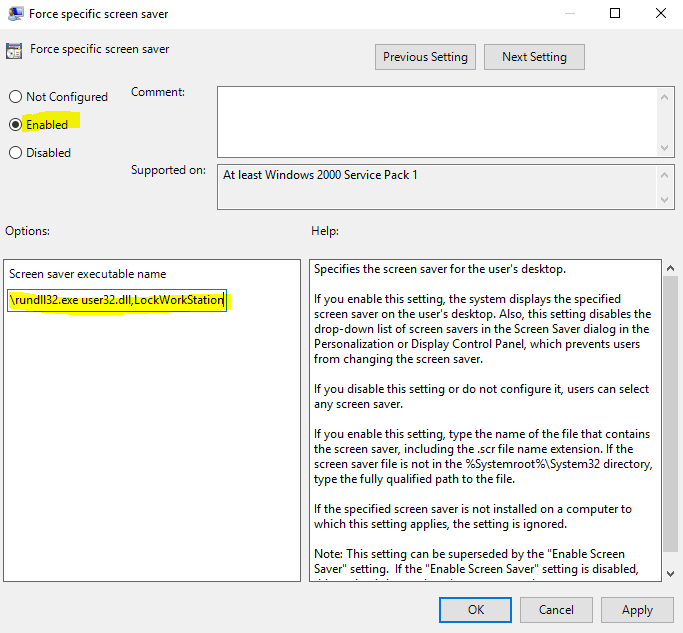This screenshot has height=633, width=683.
Task: Click the Supported on scroll down arrow
Action: 667,201
